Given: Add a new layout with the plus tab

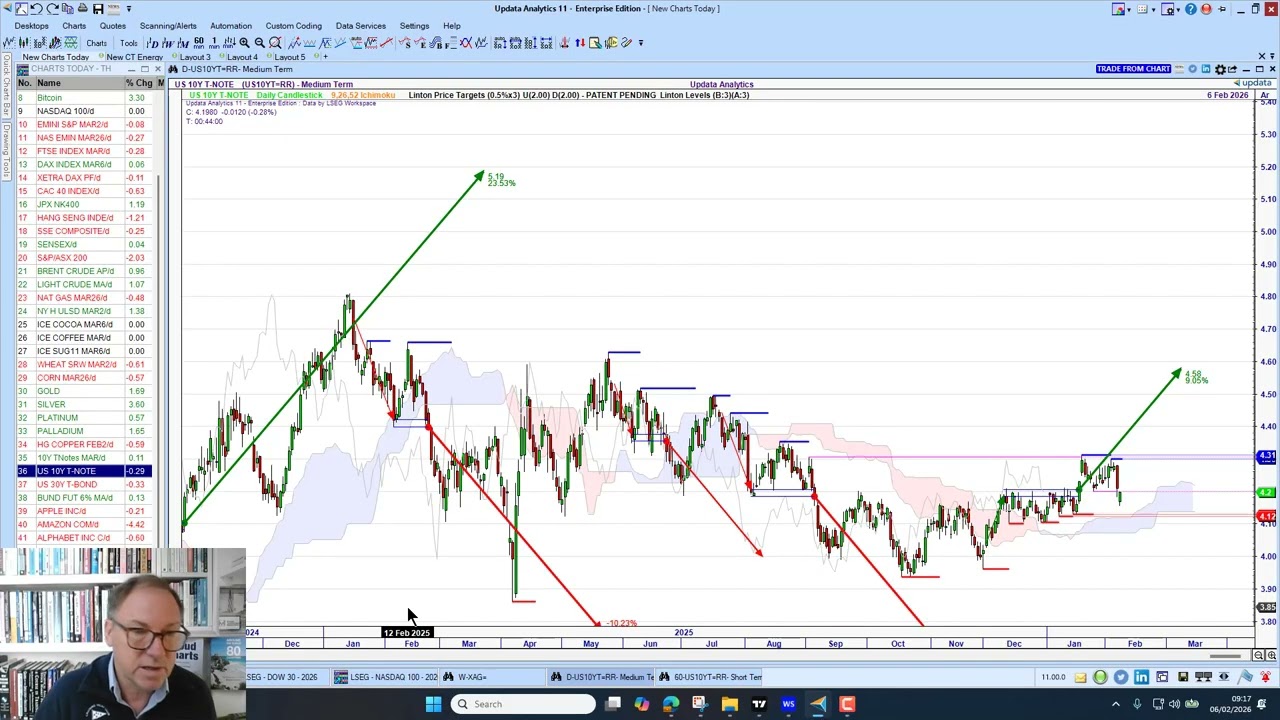Looking at the screenshot, I should [x=325, y=57].
